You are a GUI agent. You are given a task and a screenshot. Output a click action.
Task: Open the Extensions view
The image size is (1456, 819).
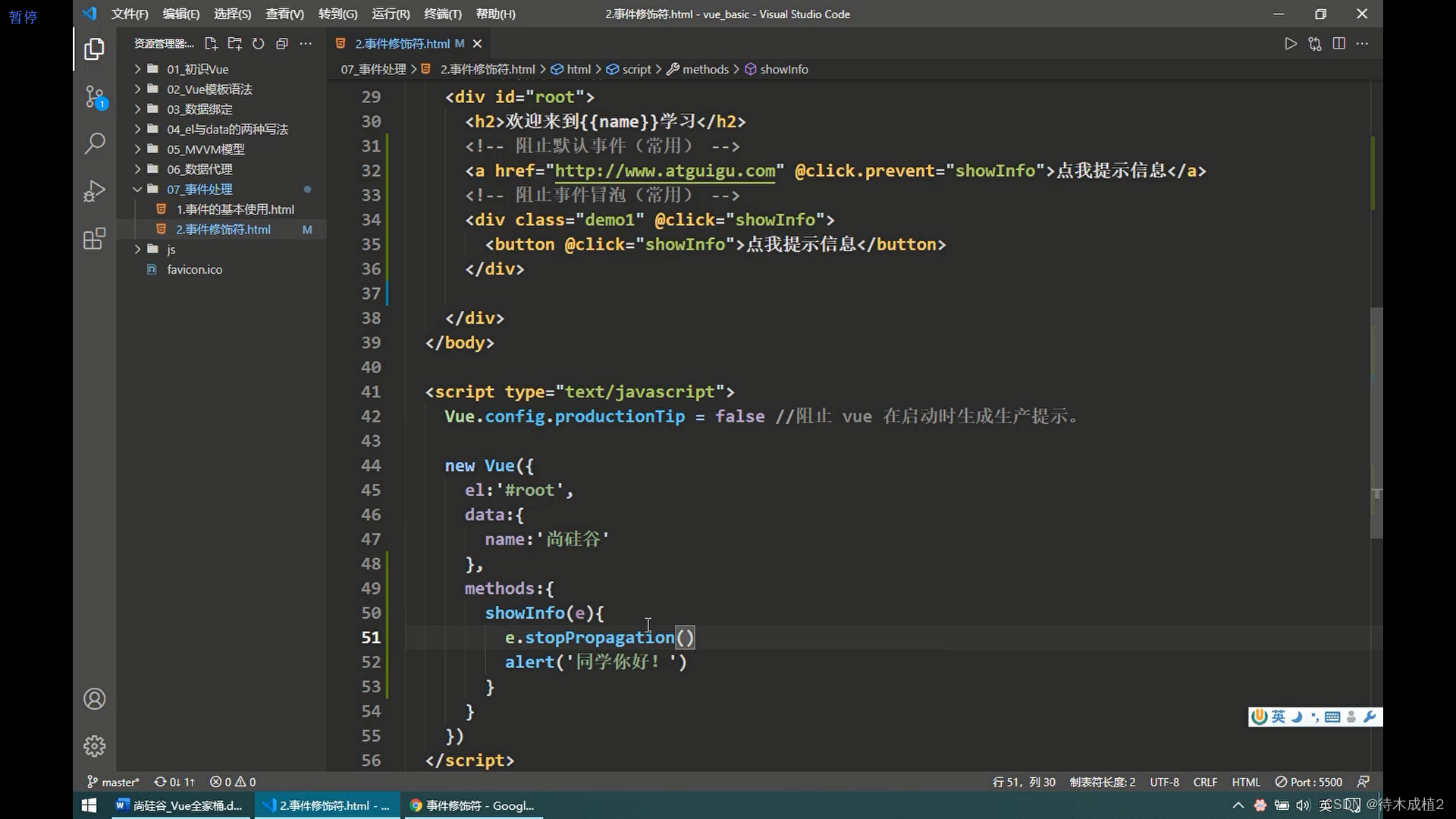94,239
